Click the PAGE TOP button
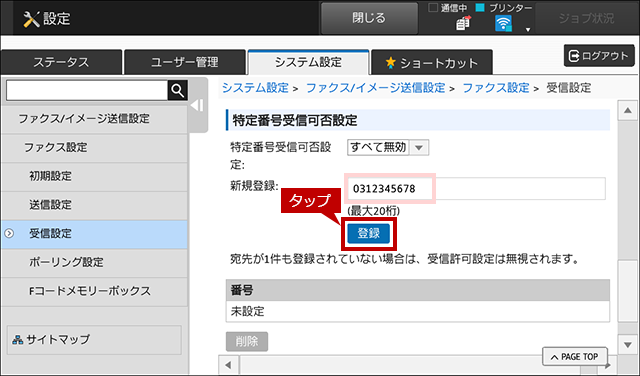The height and width of the screenshot is (376, 640). [x=575, y=357]
